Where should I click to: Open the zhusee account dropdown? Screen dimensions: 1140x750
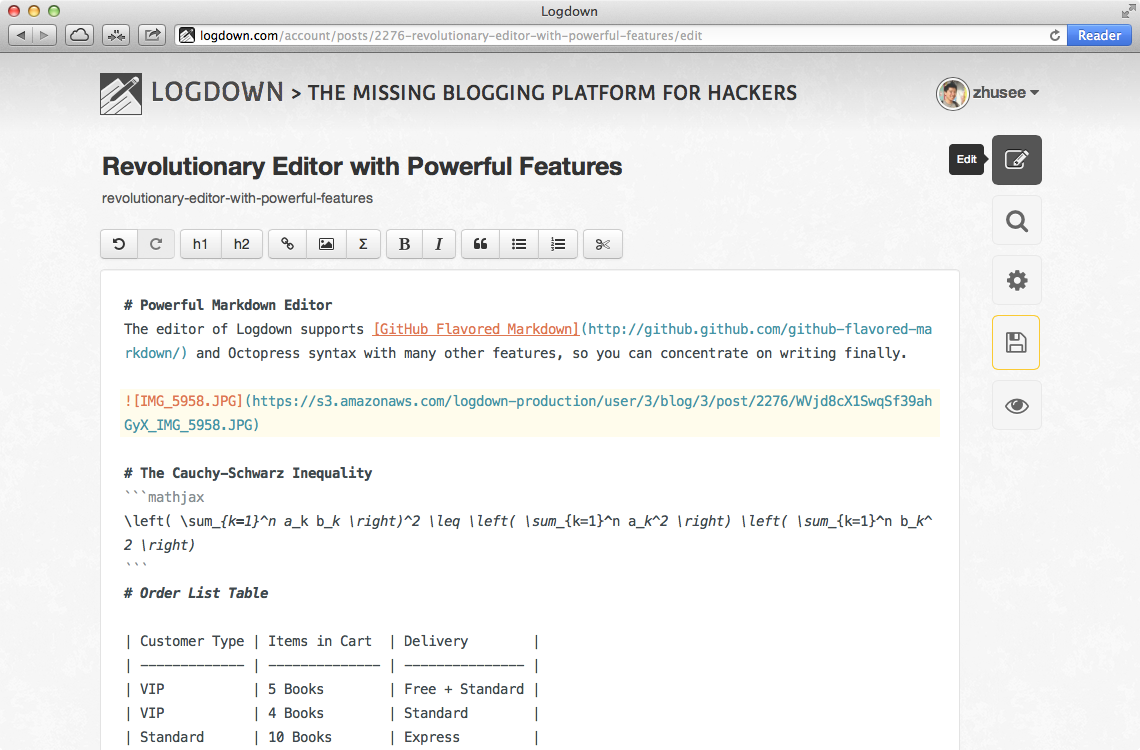[x=1006, y=93]
